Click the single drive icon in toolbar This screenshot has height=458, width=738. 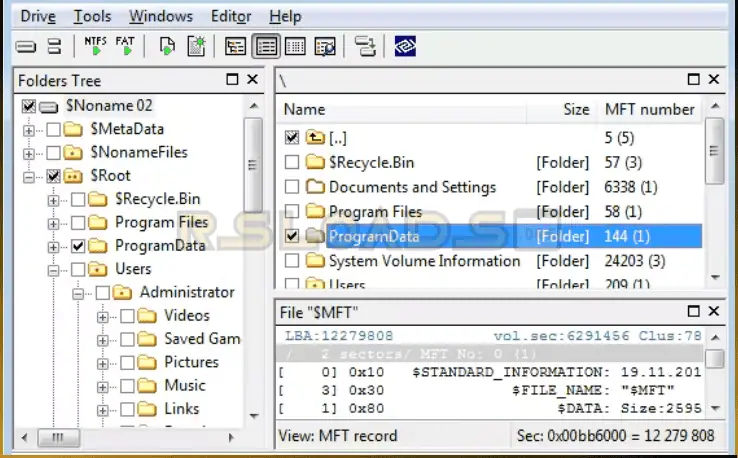[x=27, y=46]
